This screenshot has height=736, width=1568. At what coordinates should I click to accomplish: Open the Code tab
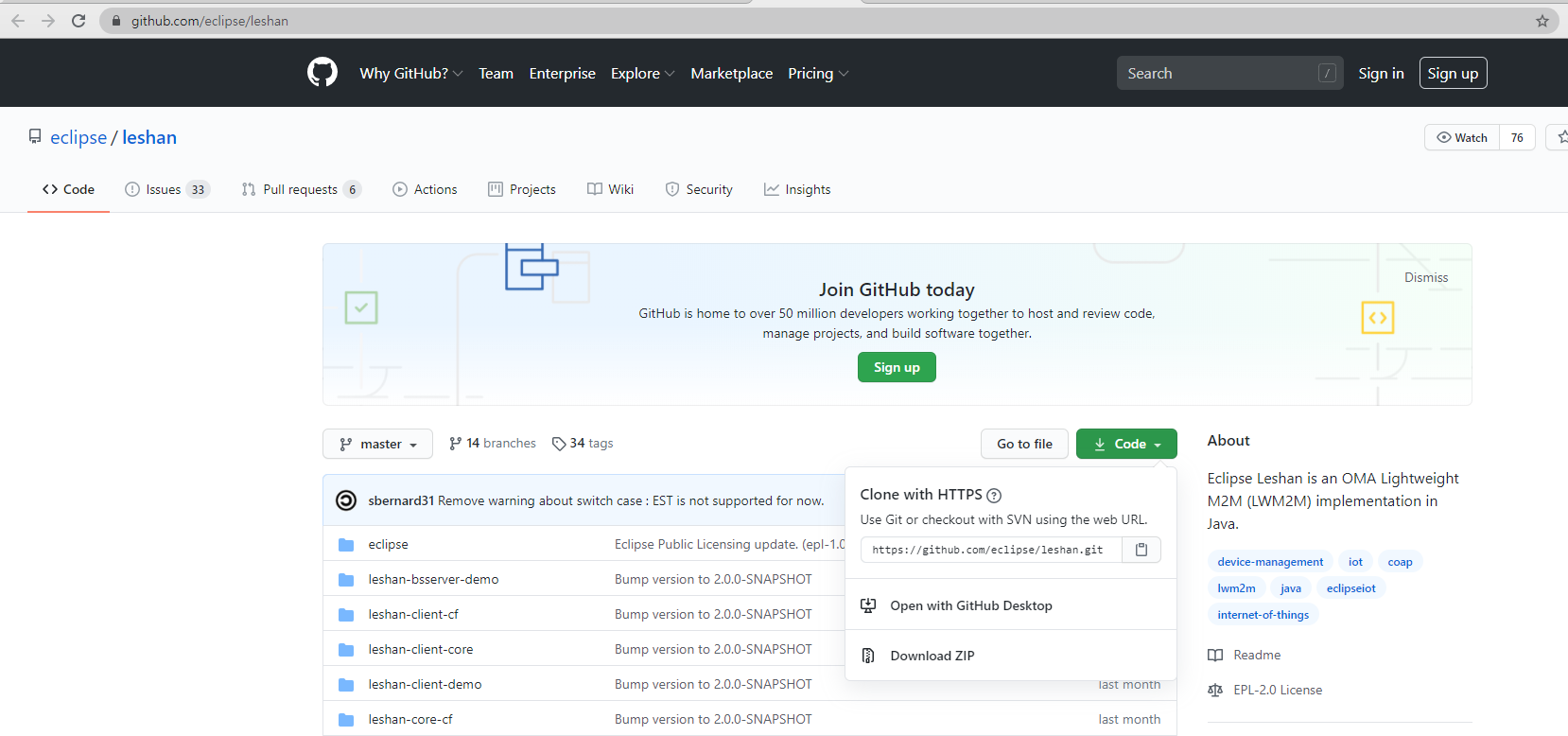pyautogui.click(x=68, y=189)
